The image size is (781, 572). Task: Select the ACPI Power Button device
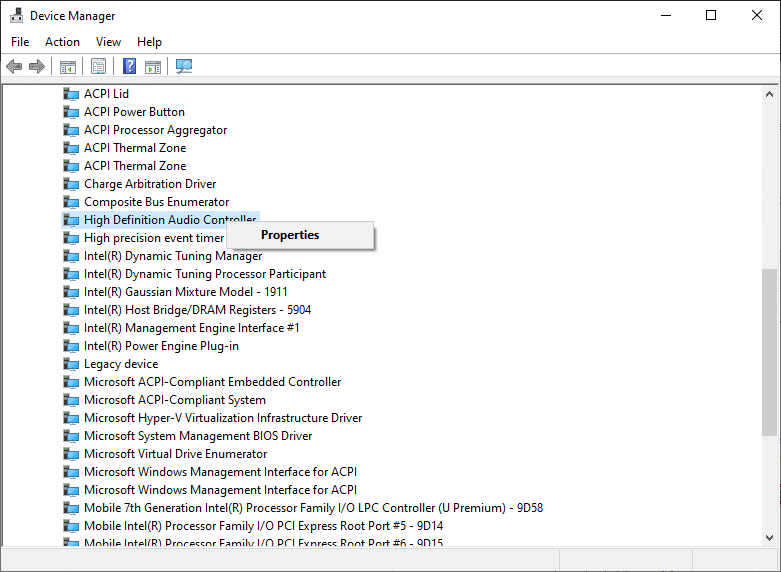pos(134,112)
